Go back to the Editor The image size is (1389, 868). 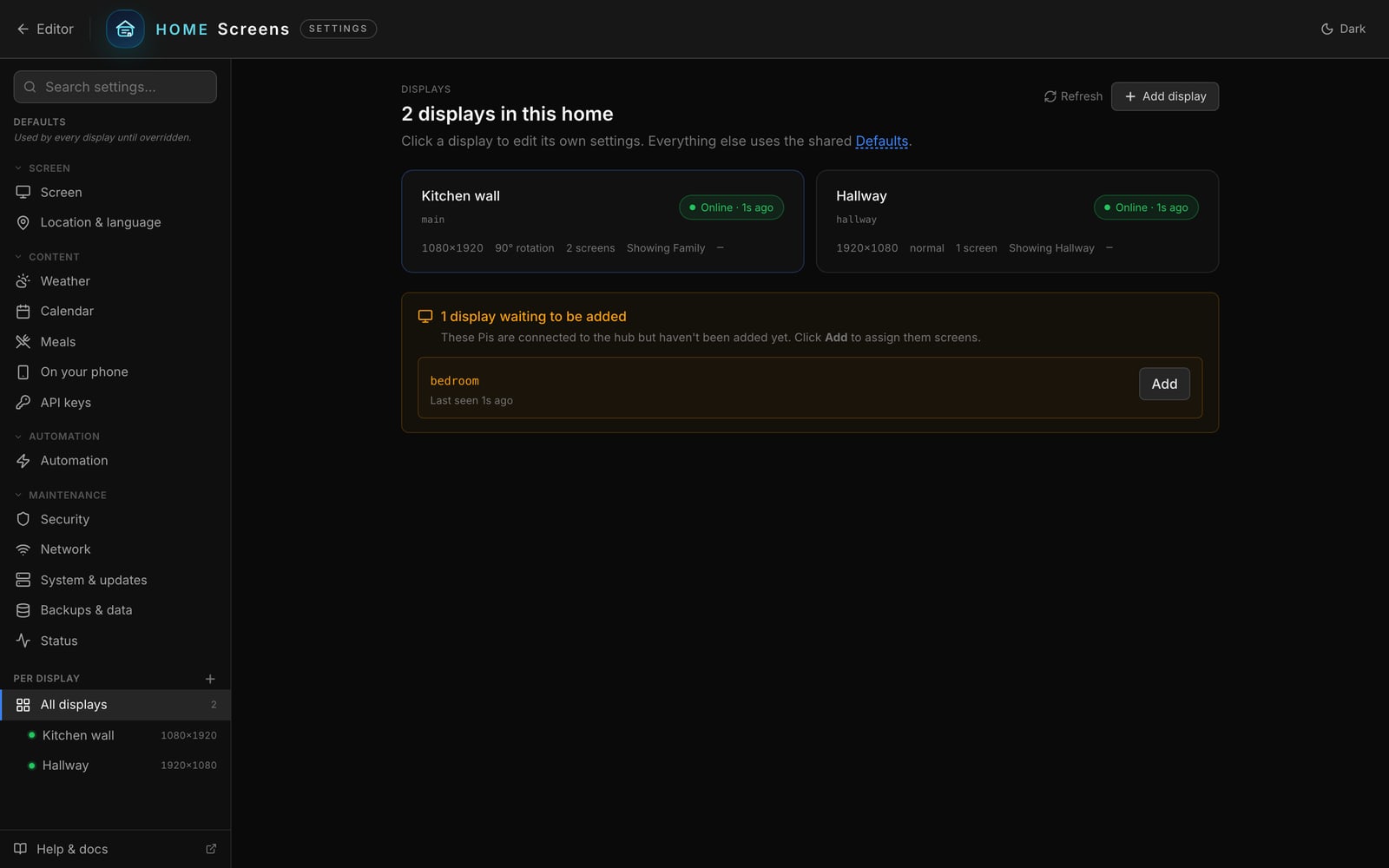click(45, 29)
